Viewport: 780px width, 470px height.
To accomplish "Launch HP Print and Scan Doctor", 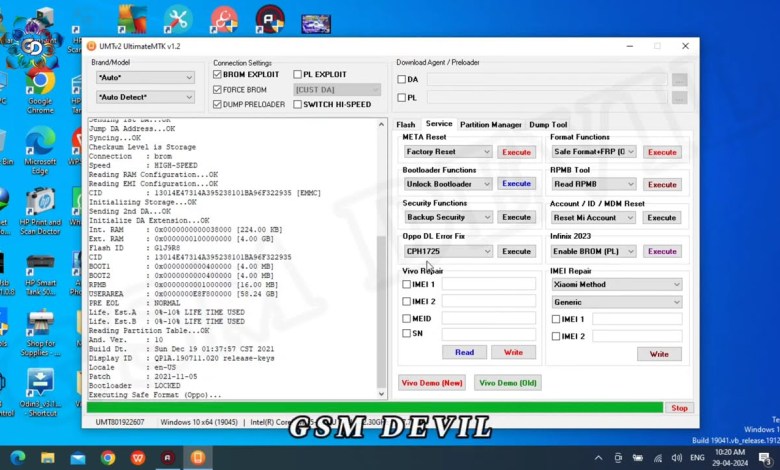I will click(x=40, y=203).
